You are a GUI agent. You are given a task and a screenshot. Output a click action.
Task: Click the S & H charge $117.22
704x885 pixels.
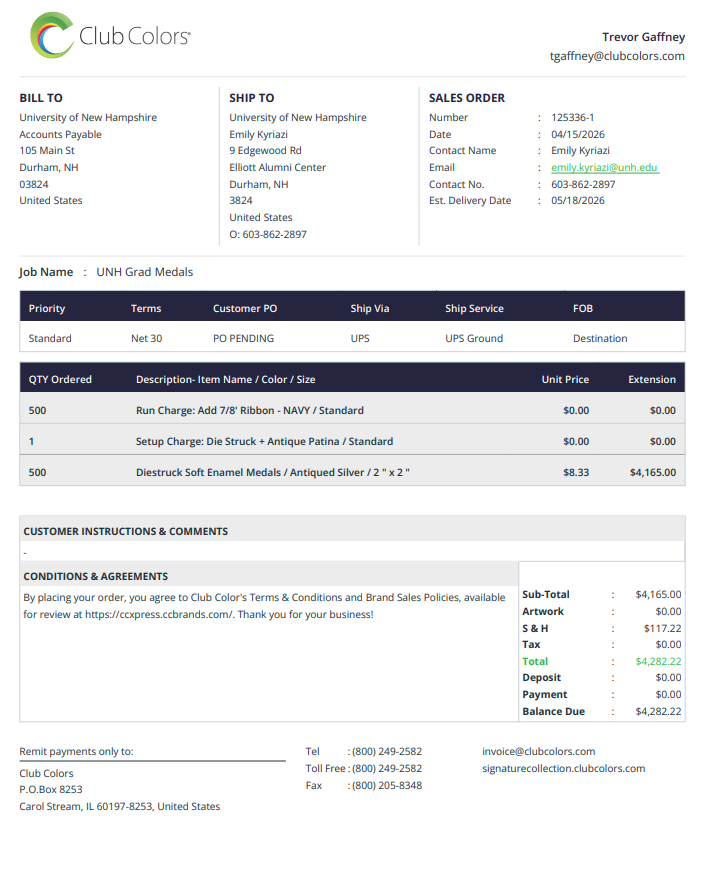(662, 628)
